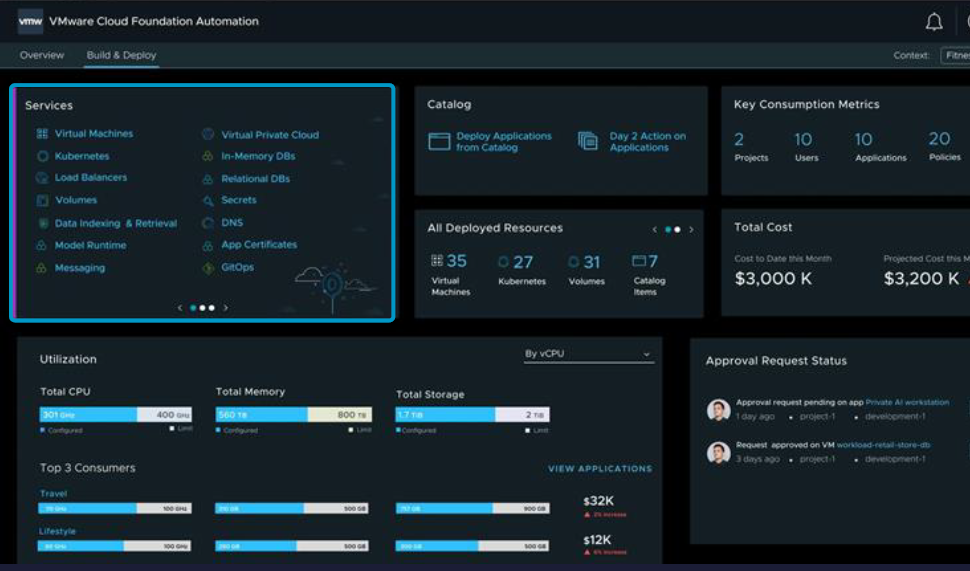970x571 pixels.
Task: Click the GitOps service icon
Action: click(208, 268)
